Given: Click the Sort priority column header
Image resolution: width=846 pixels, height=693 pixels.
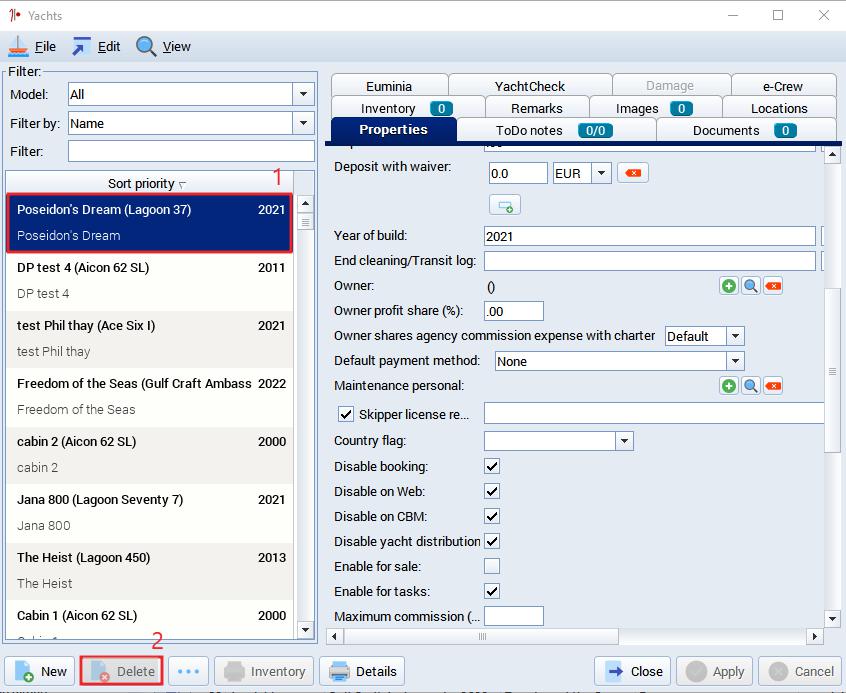Looking at the screenshot, I should (x=149, y=184).
